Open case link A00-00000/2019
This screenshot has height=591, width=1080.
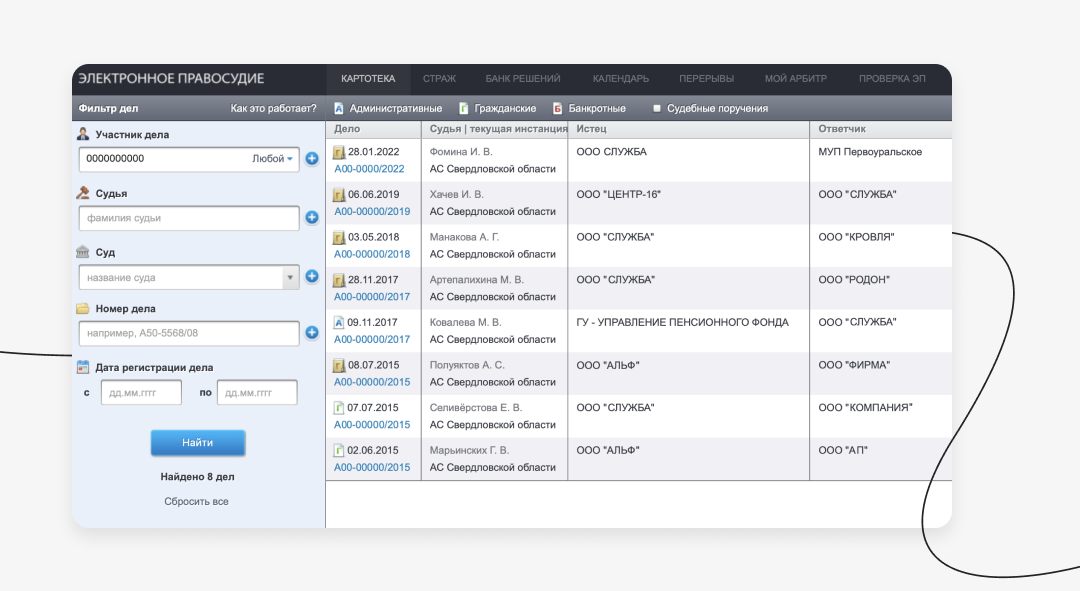click(x=372, y=212)
